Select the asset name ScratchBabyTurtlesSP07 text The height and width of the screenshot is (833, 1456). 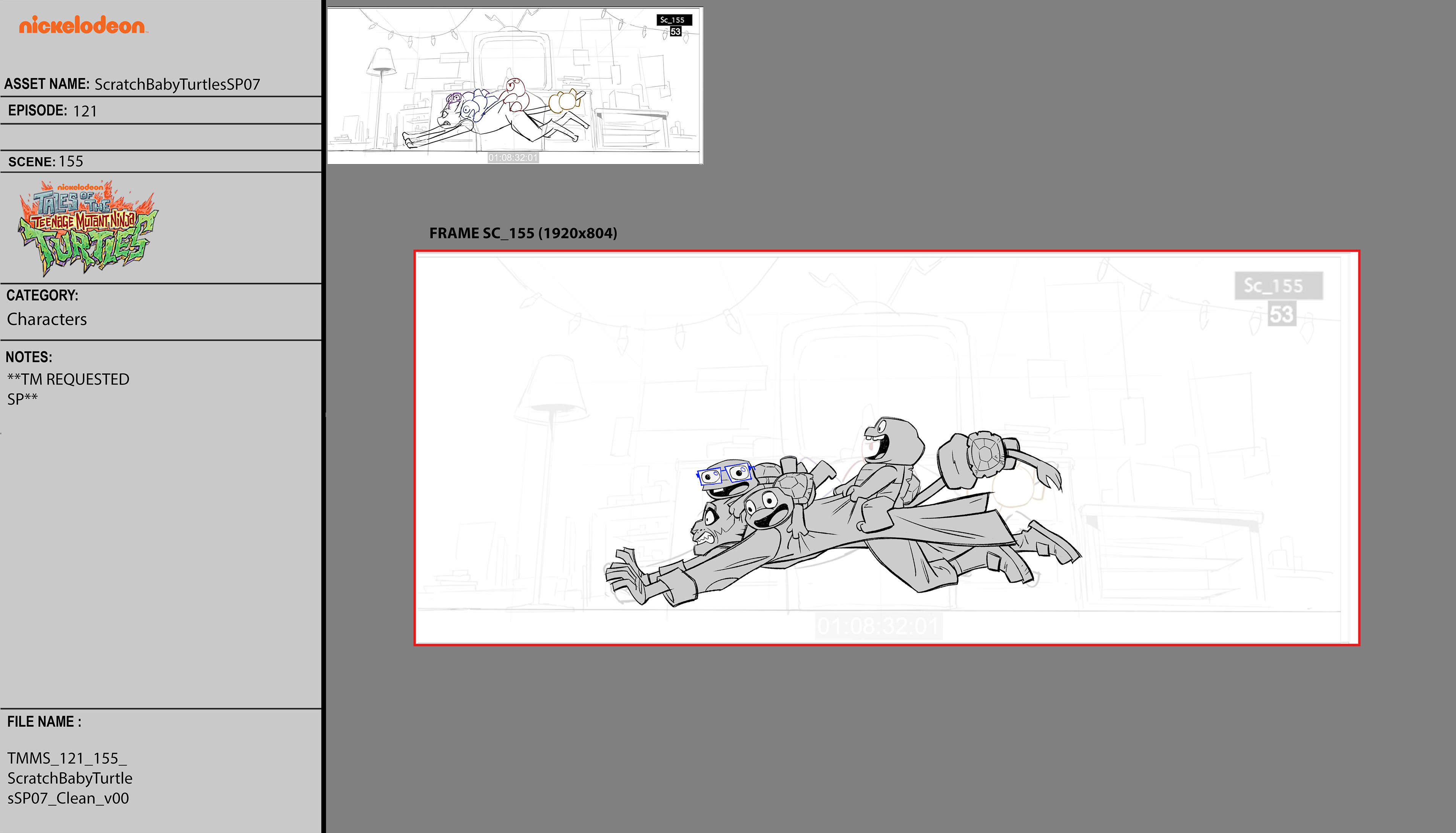click(177, 85)
